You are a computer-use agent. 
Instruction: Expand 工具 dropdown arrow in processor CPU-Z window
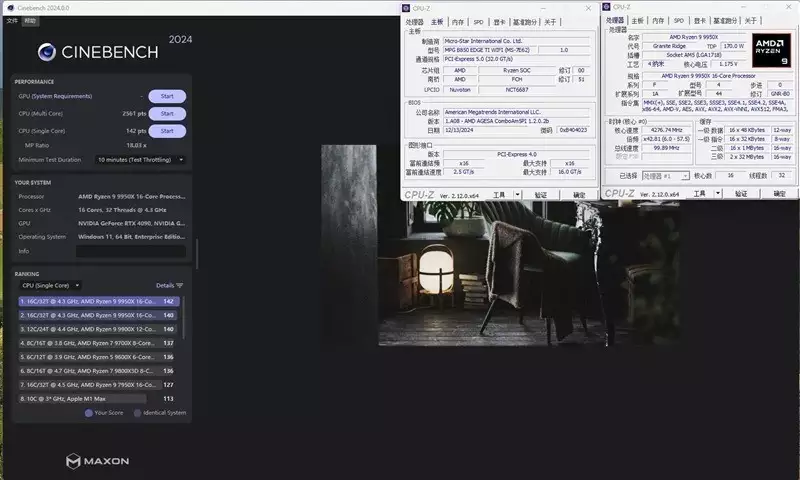[718, 193]
